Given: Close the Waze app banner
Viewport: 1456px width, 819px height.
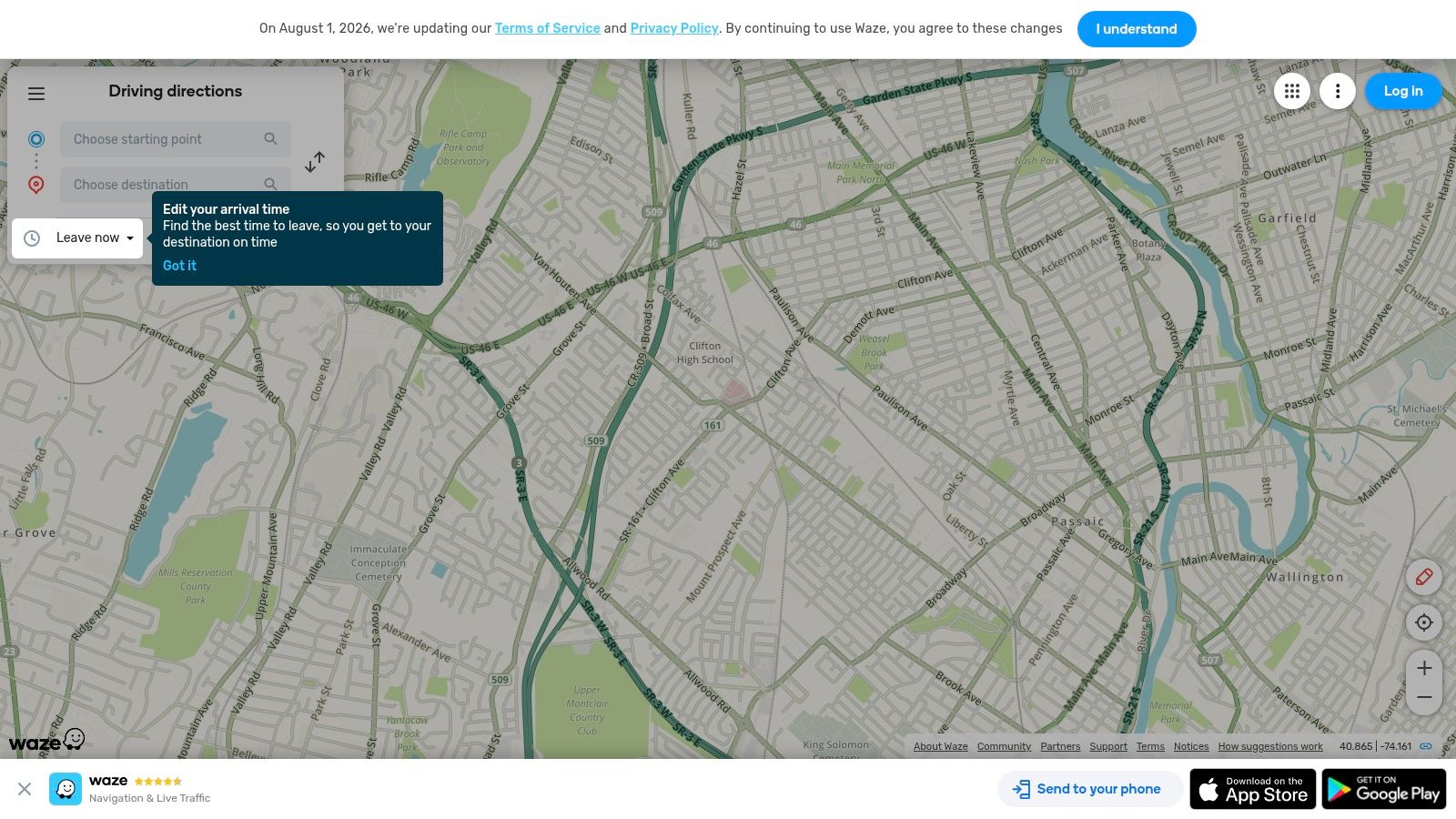Looking at the screenshot, I should point(25,789).
